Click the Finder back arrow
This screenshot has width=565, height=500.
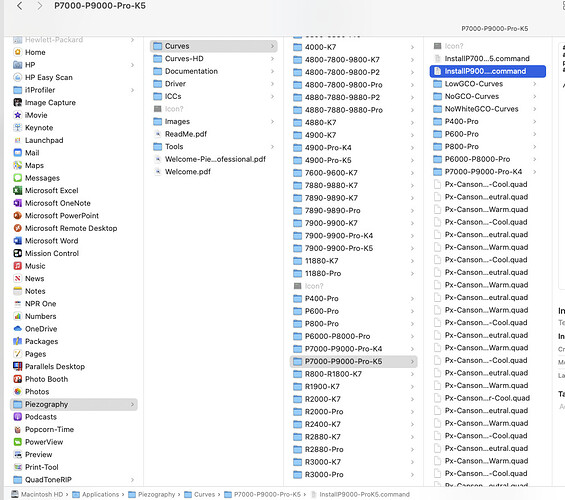tap(19, 6)
